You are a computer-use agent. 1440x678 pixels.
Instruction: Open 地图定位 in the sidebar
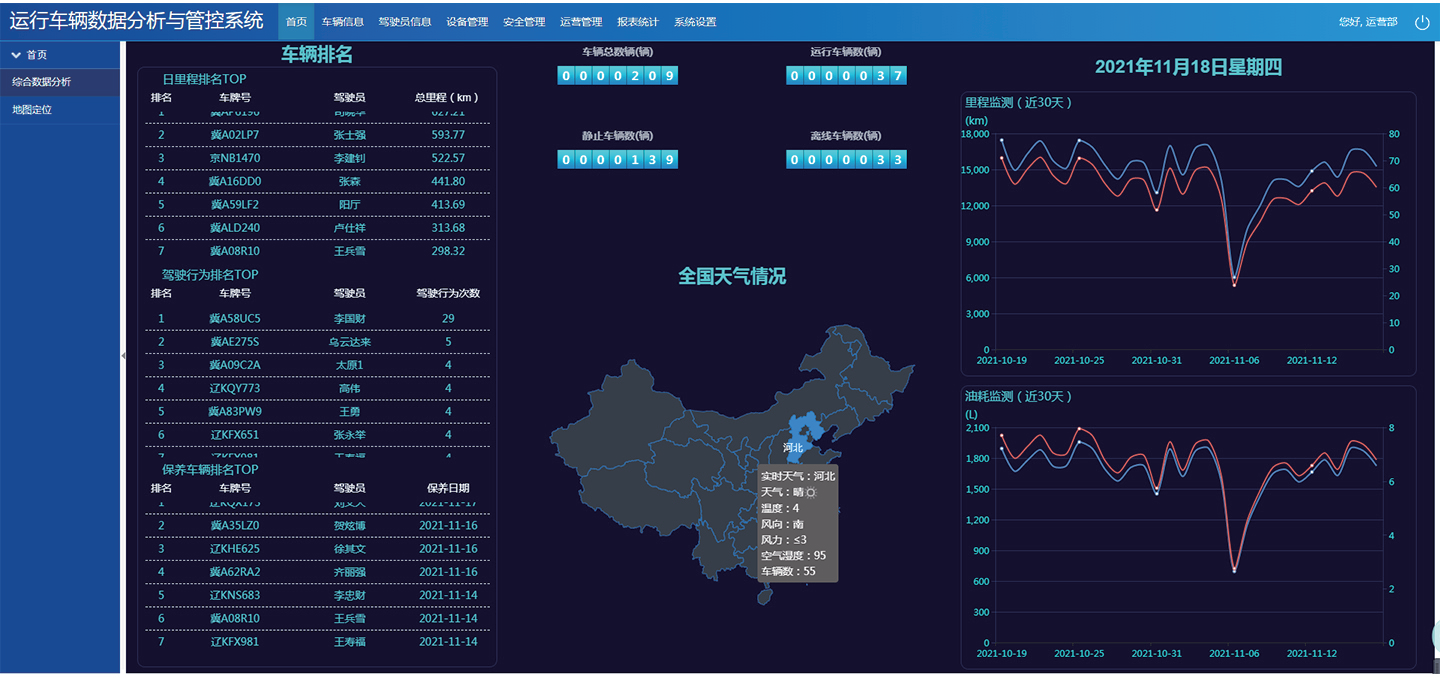(32, 110)
